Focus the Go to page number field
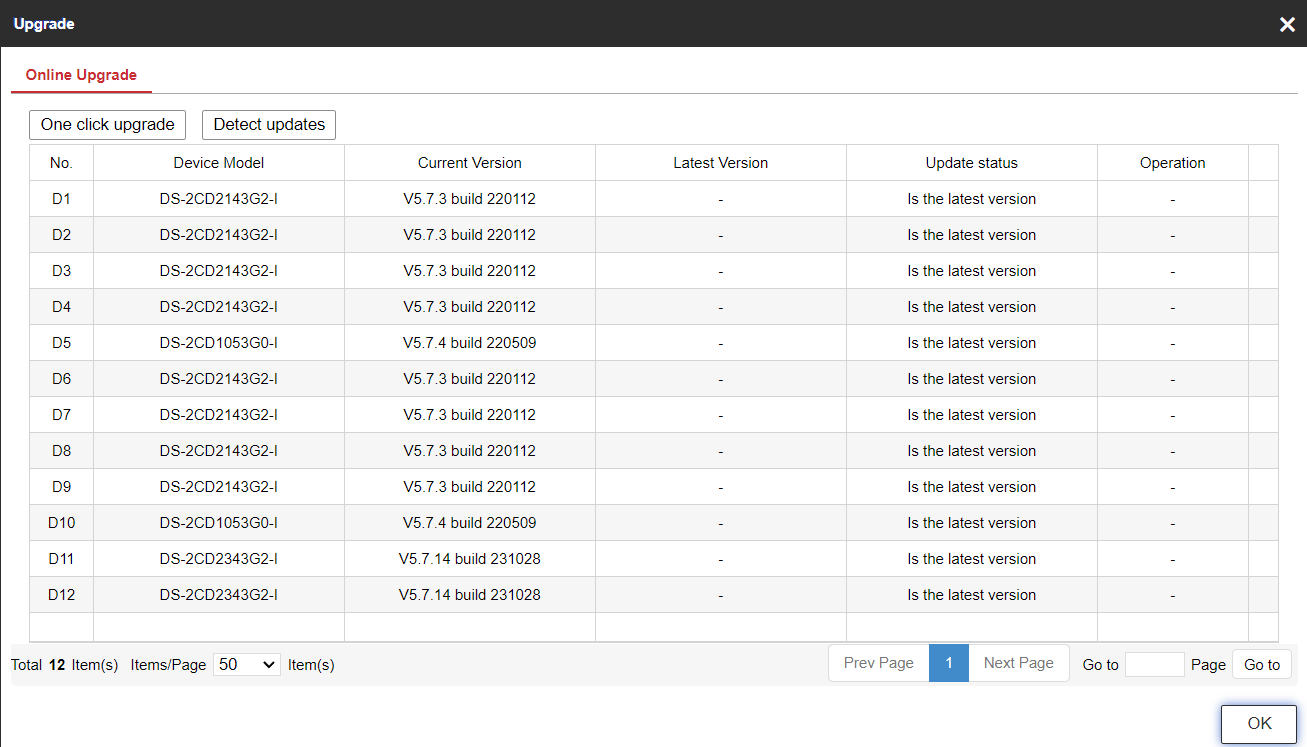This screenshot has height=747, width=1307. 1154,664
